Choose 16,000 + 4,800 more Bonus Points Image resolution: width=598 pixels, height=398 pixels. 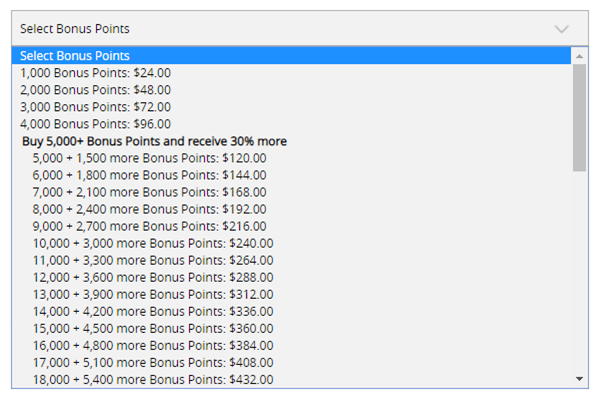point(291,345)
